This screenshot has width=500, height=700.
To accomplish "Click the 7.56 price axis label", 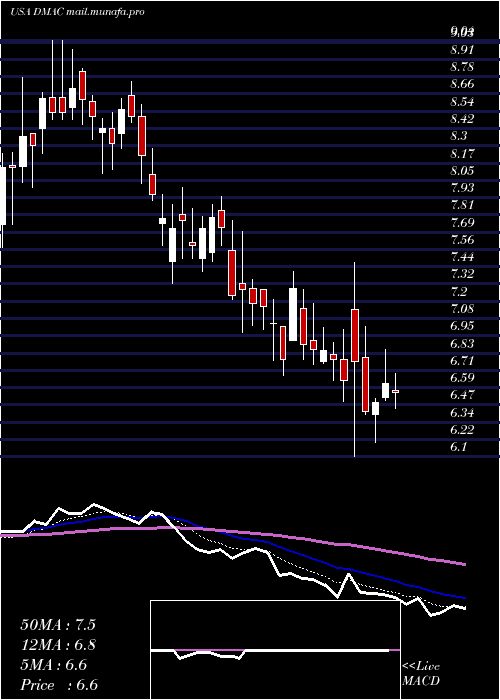I will pos(462,240).
